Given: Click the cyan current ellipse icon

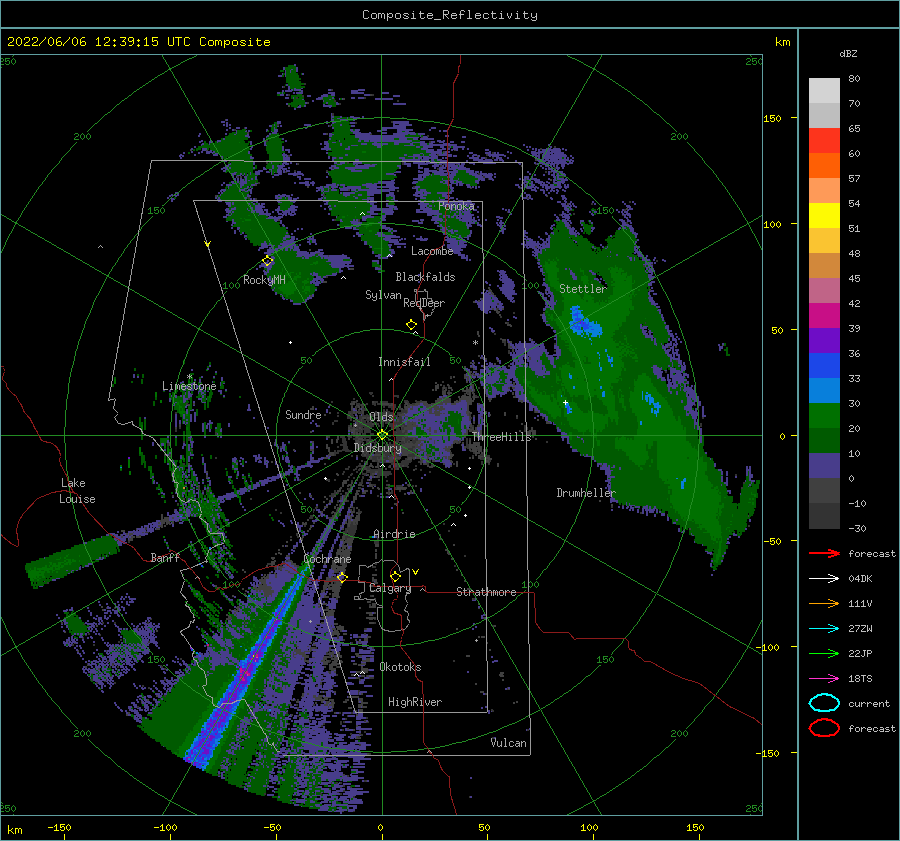Looking at the screenshot, I should point(824,703).
